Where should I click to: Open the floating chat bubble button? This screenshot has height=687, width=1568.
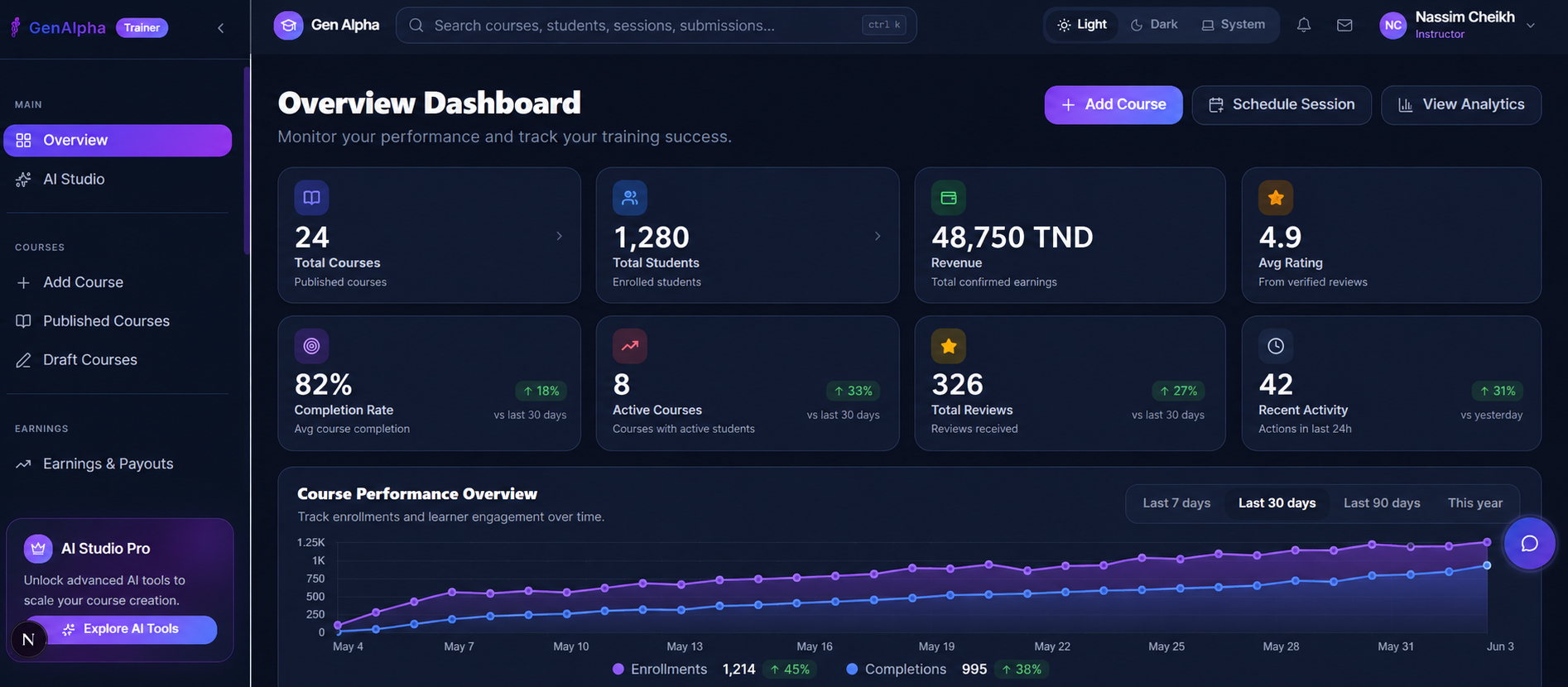pos(1529,543)
